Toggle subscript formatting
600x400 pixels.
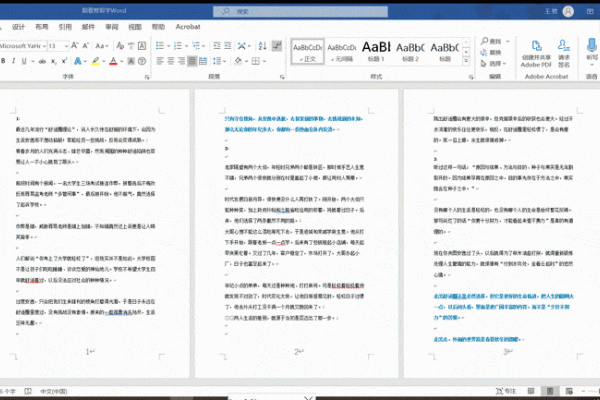click(x=54, y=61)
